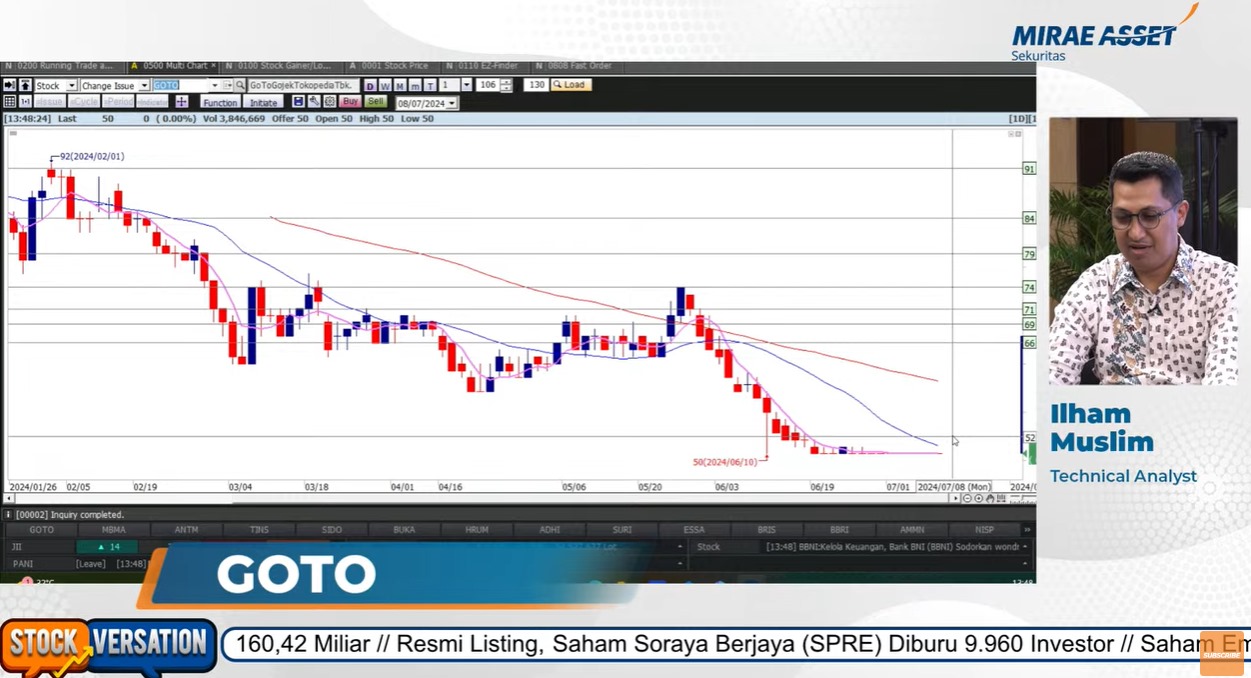Click the green Sell button
The image size is (1251, 678).
pos(375,102)
